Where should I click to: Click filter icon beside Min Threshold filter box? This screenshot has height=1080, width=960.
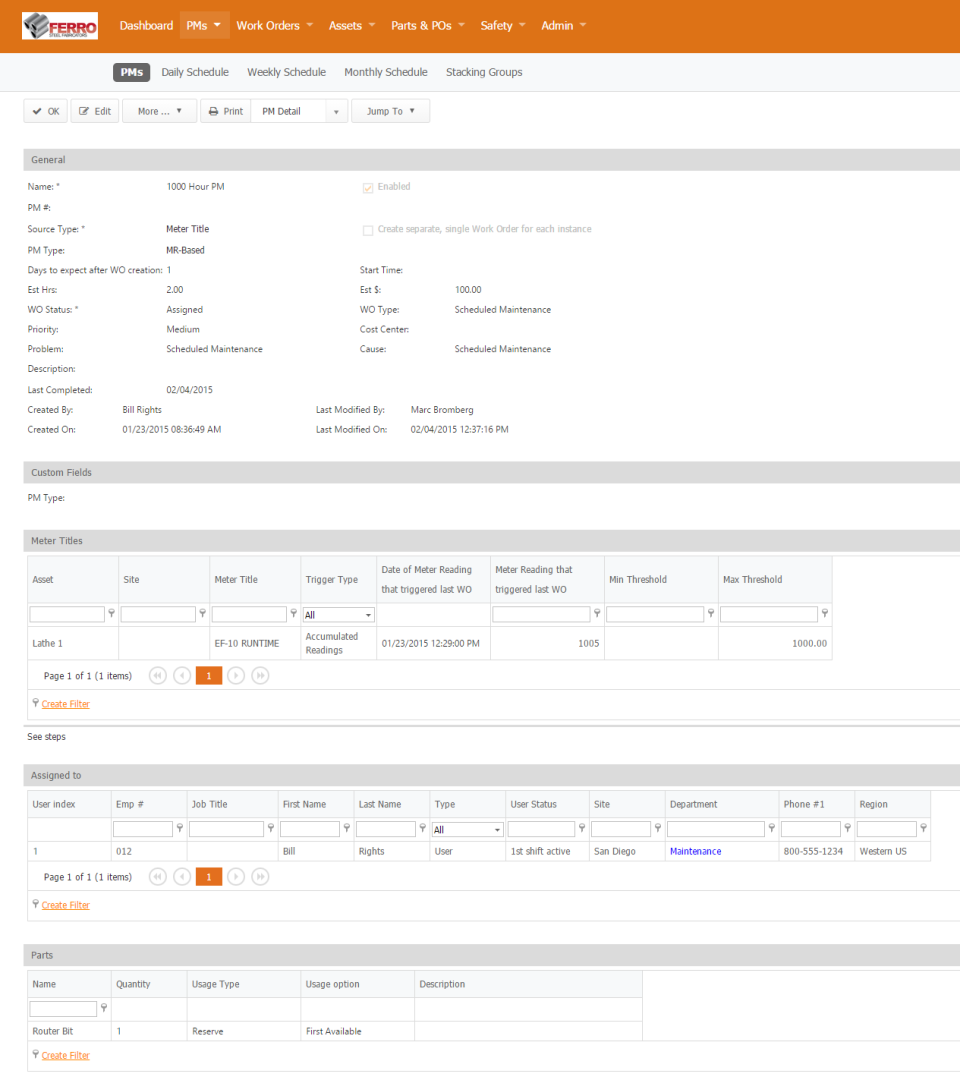pos(711,613)
